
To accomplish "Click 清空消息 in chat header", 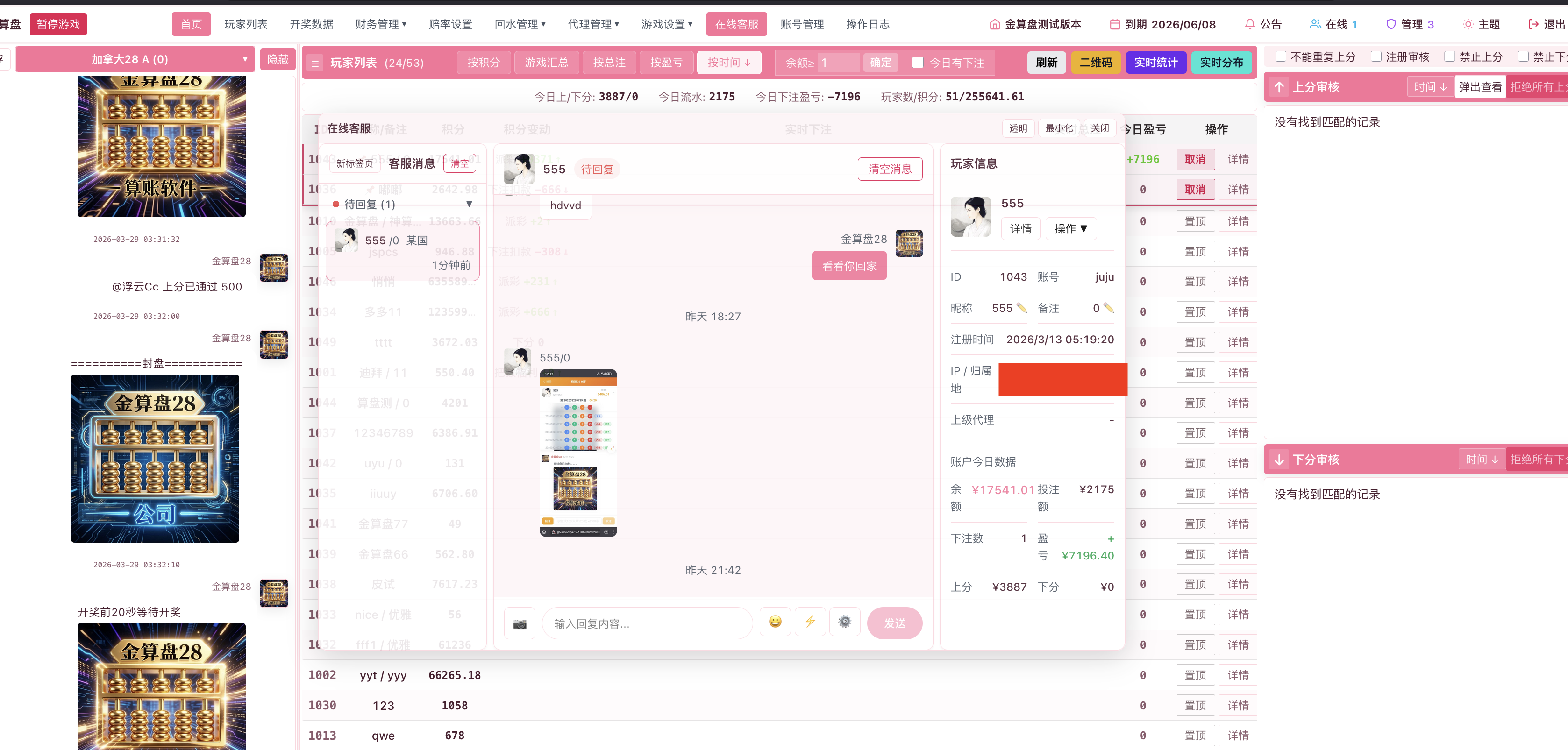I will tap(890, 169).
